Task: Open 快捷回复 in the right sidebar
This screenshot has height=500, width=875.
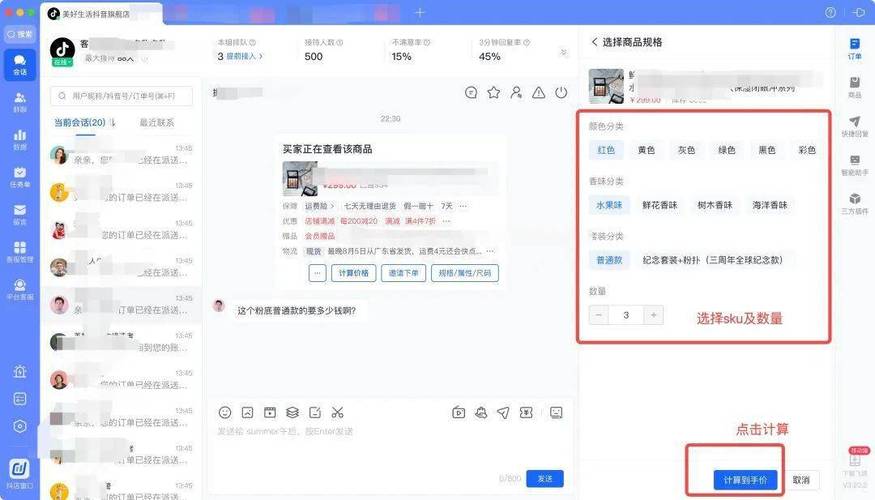Action: (855, 126)
